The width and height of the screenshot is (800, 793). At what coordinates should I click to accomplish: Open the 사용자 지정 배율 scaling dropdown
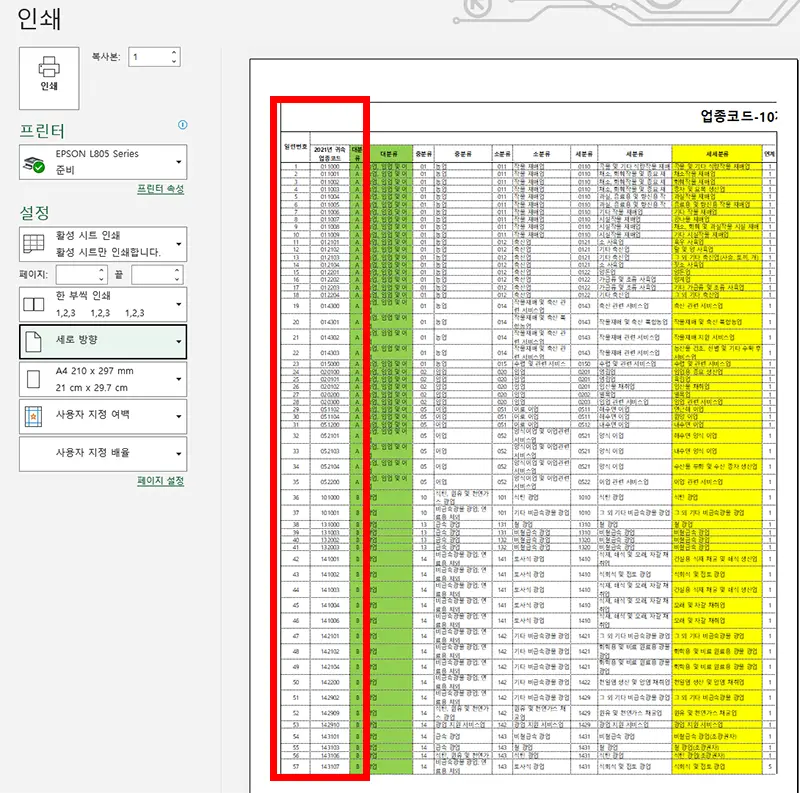coord(178,455)
